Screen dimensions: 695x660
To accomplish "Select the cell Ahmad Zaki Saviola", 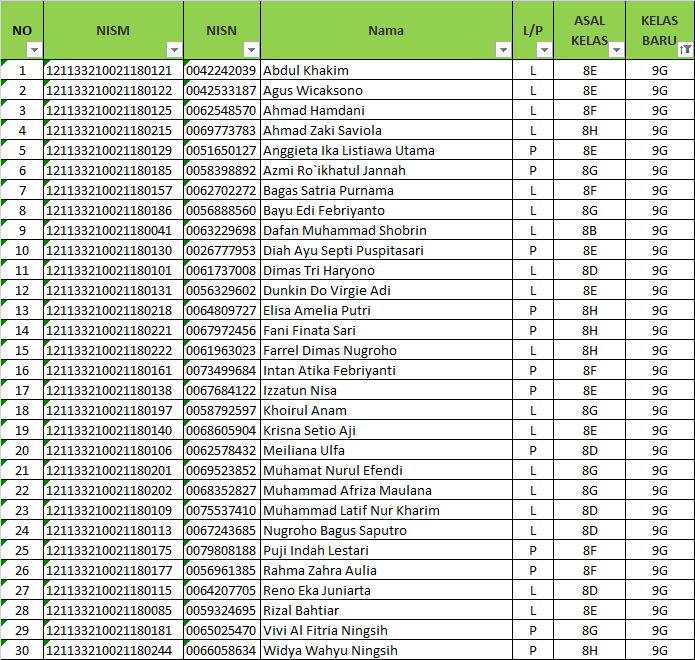I will click(386, 130).
